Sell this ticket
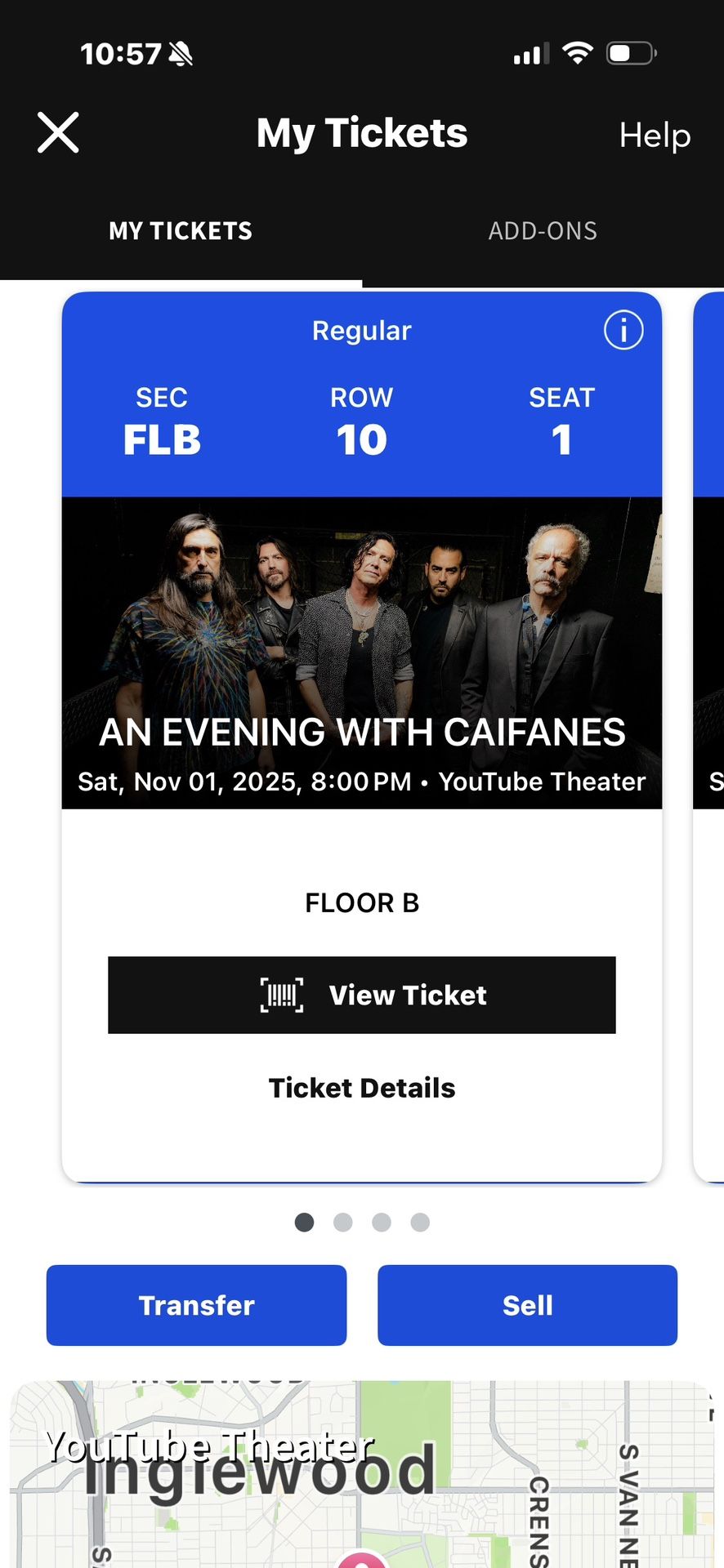724x1568 pixels. (x=527, y=1304)
